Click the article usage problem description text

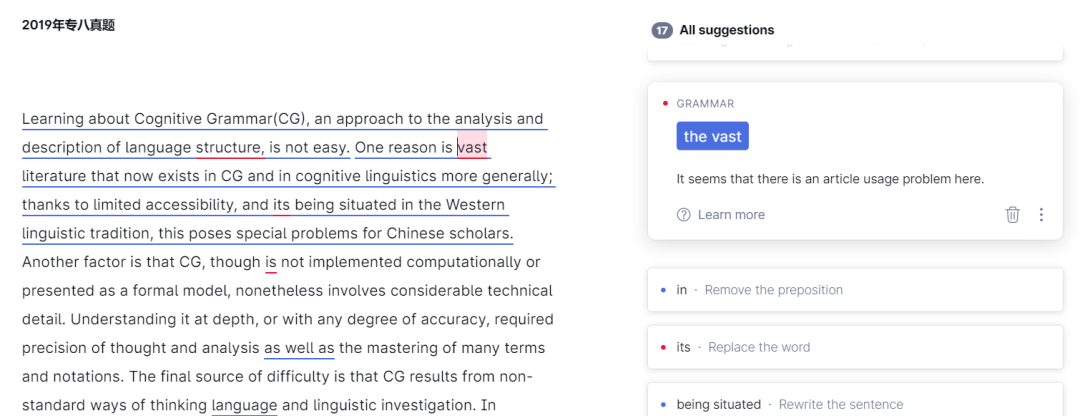tap(830, 180)
